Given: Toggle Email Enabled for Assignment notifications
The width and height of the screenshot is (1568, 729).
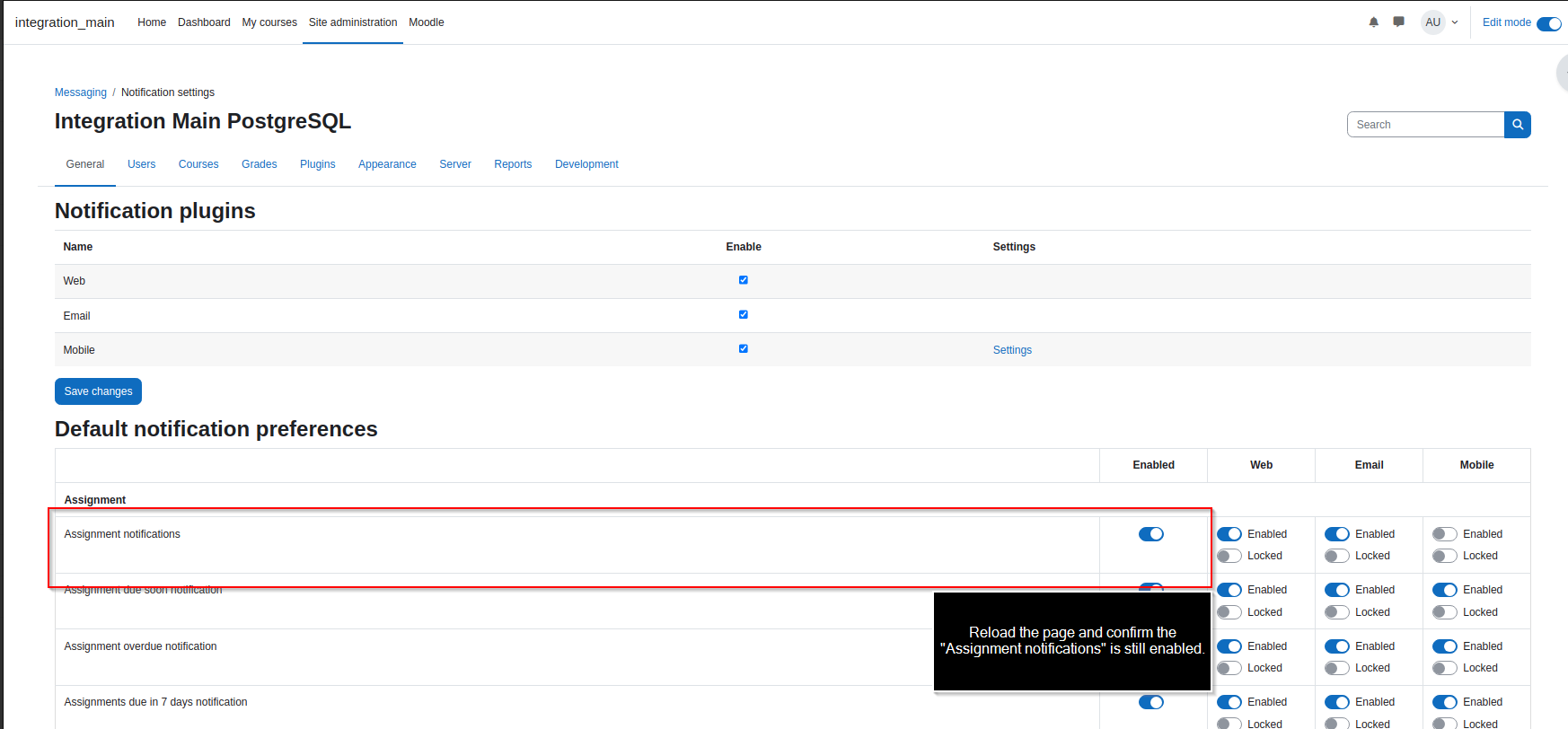Looking at the screenshot, I should 1336,534.
